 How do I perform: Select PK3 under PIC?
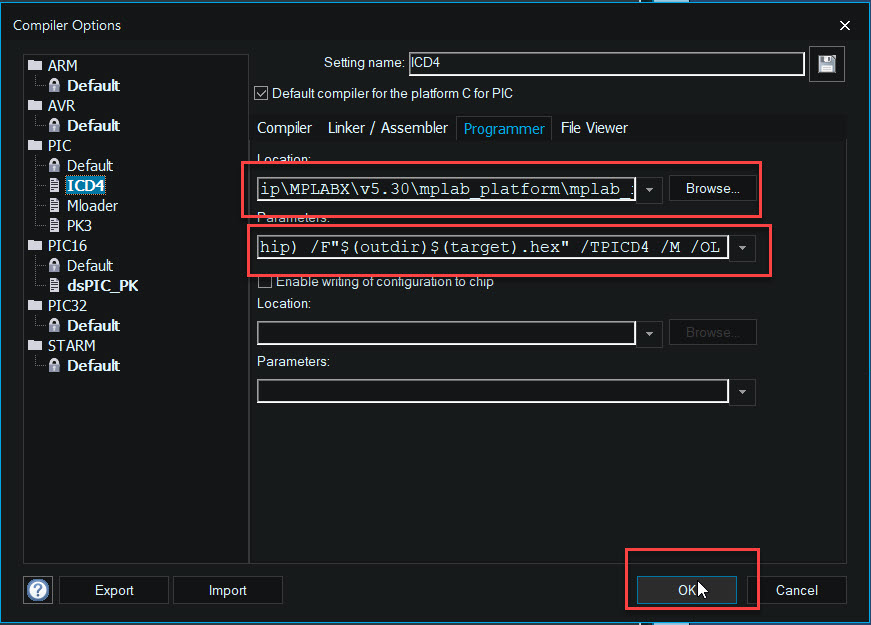pyautogui.click(x=79, y=226)
